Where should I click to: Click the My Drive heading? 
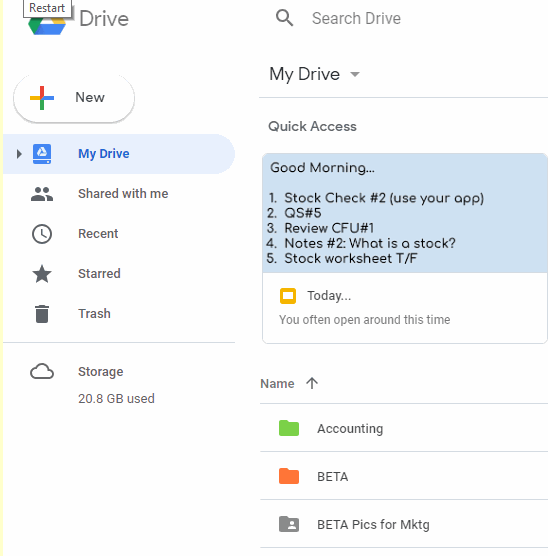point(304,74)
